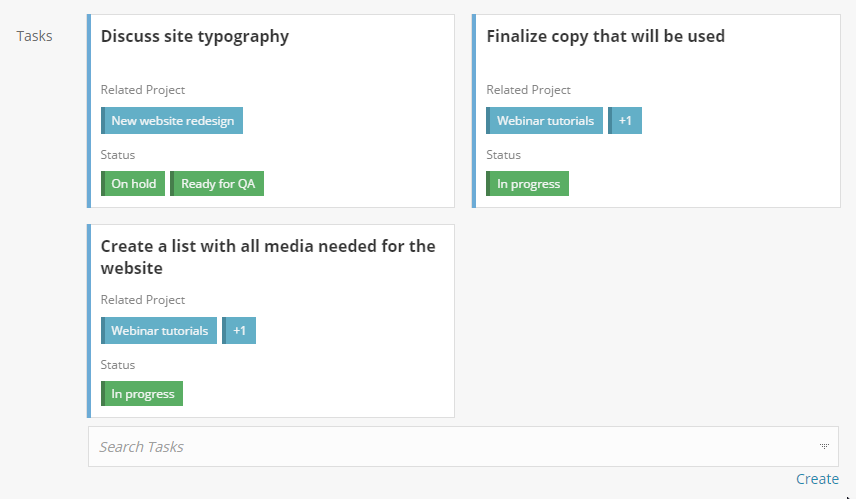Click In progress status in Finalize copy card

click(528, 184)
